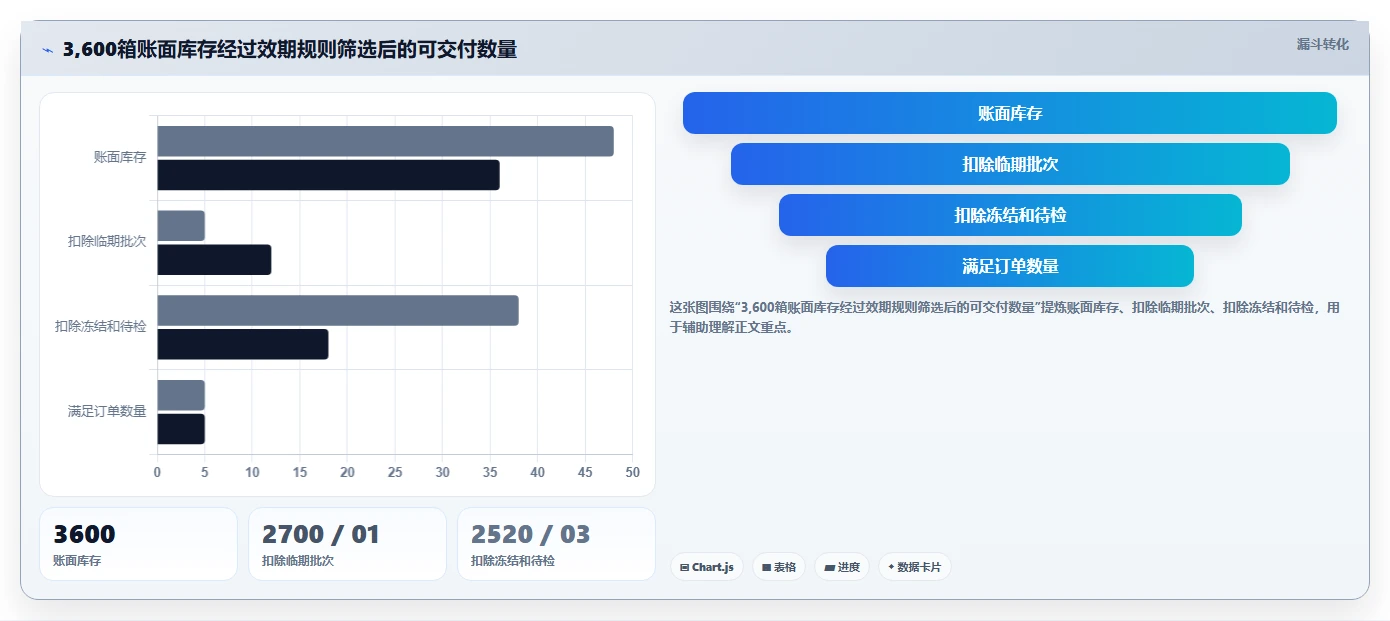Click the gray chart bar for 扣除冻结和待检
Image resolution: width=1390 pixels, height=621 pixels.
tap(338, 311)
